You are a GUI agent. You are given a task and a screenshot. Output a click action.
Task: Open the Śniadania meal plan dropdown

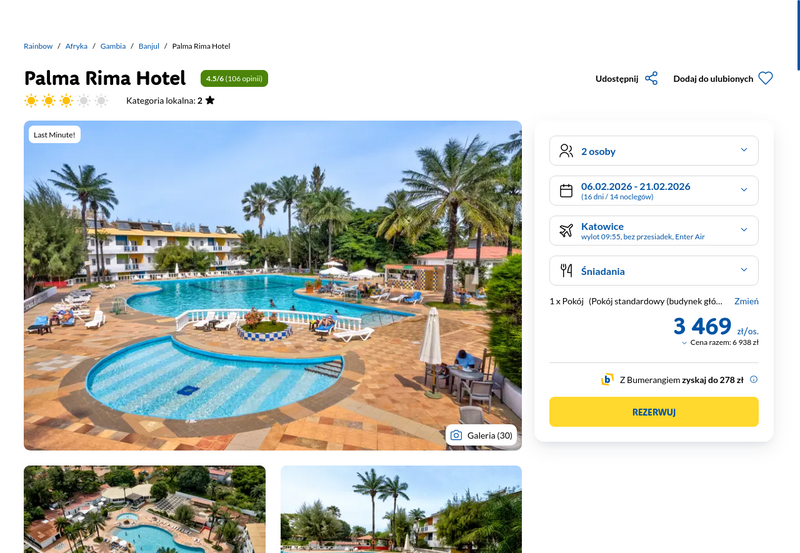click(654, 270)
